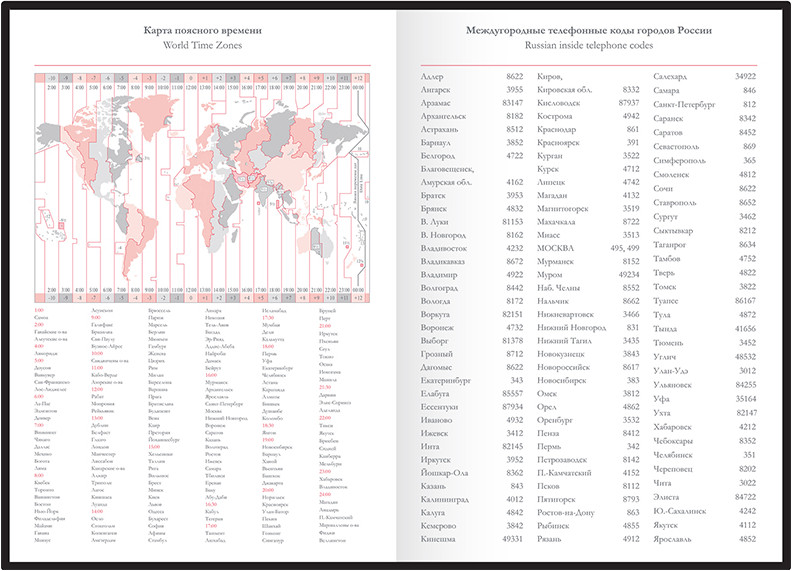Click Greenland on the world time zone map

[148, 112]
